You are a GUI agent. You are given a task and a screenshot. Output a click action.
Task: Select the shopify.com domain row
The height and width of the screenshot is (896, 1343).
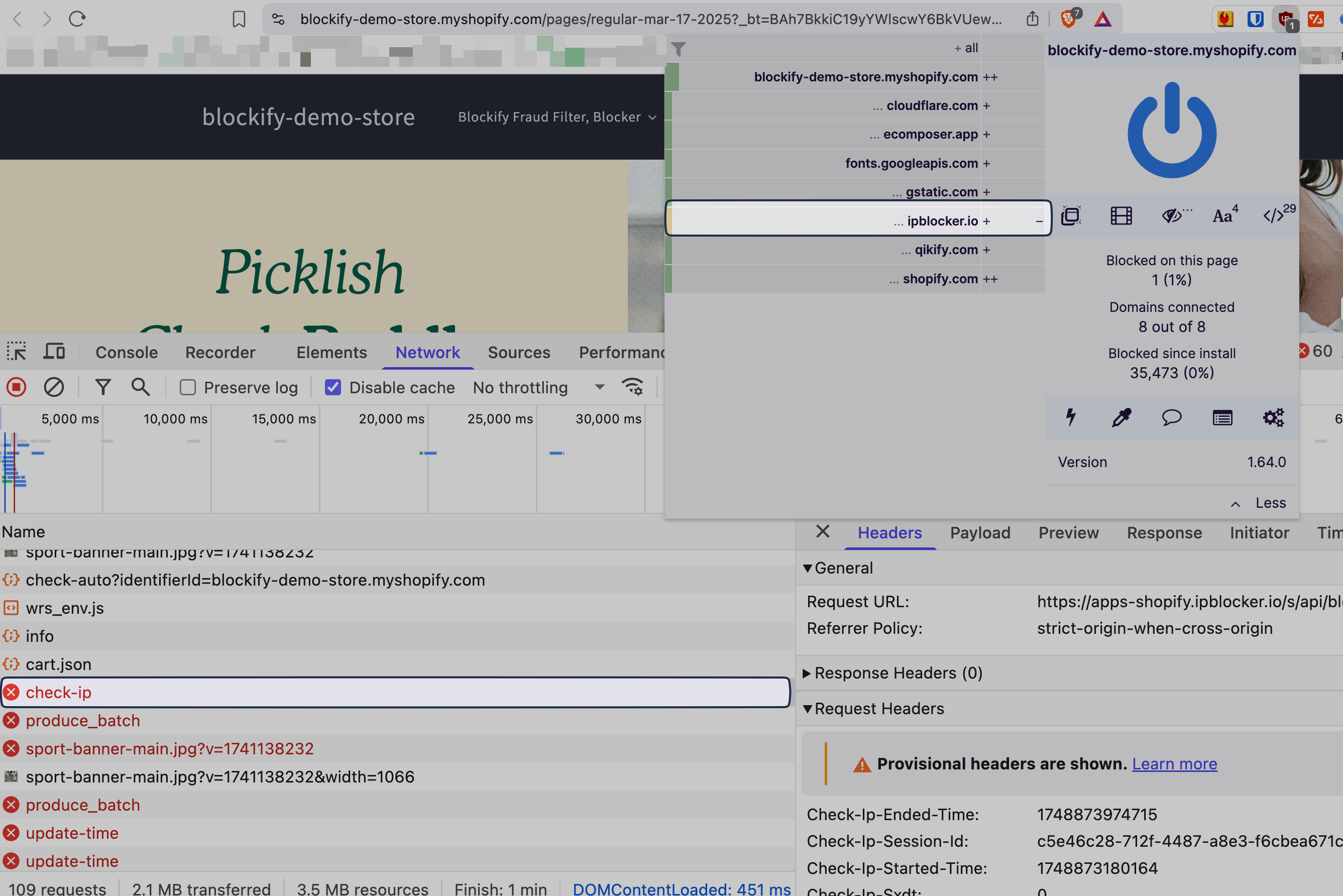pos(855,279)
